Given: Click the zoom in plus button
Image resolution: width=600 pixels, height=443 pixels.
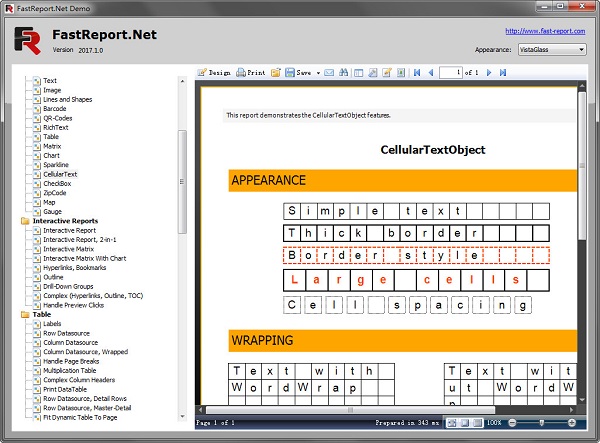Looking at the screenshot, I should pos(572,422).
